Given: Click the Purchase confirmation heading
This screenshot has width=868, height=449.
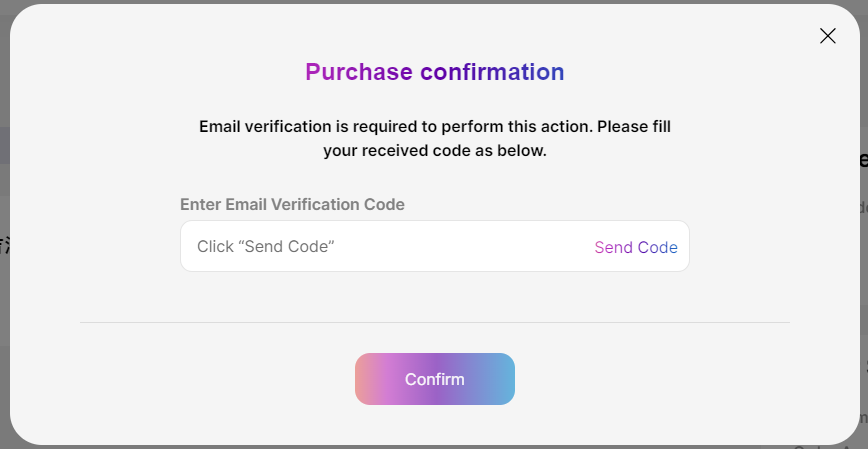Looking at the screenshot, I should (x=434, y=72).
